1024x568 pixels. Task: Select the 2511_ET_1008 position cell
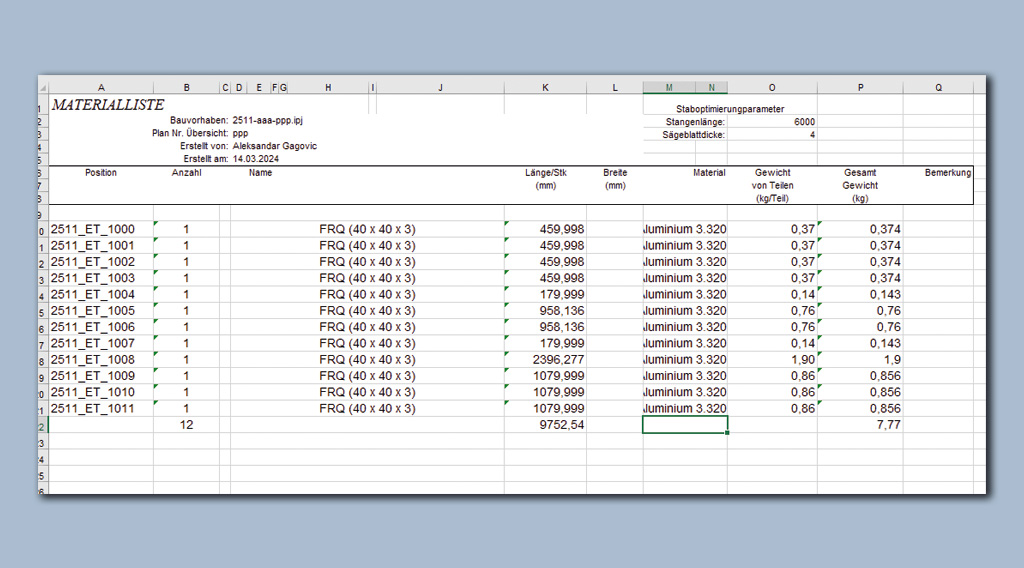92,360
